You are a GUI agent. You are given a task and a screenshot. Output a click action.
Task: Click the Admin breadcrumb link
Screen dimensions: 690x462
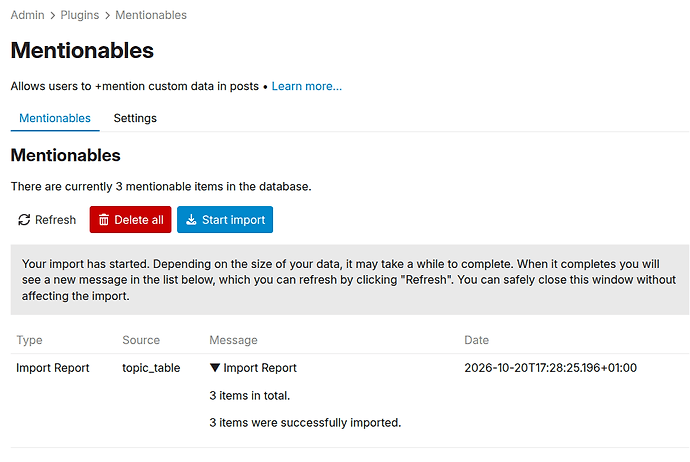pos(27,15)
